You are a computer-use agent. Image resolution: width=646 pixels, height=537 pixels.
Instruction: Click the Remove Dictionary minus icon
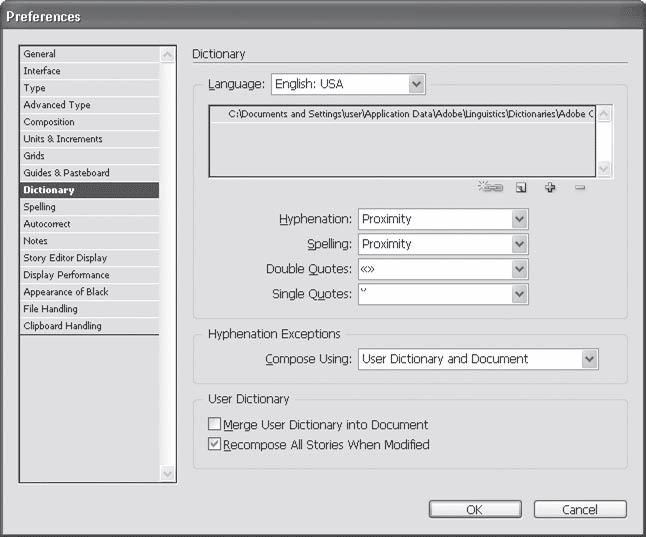click(580, 187)
